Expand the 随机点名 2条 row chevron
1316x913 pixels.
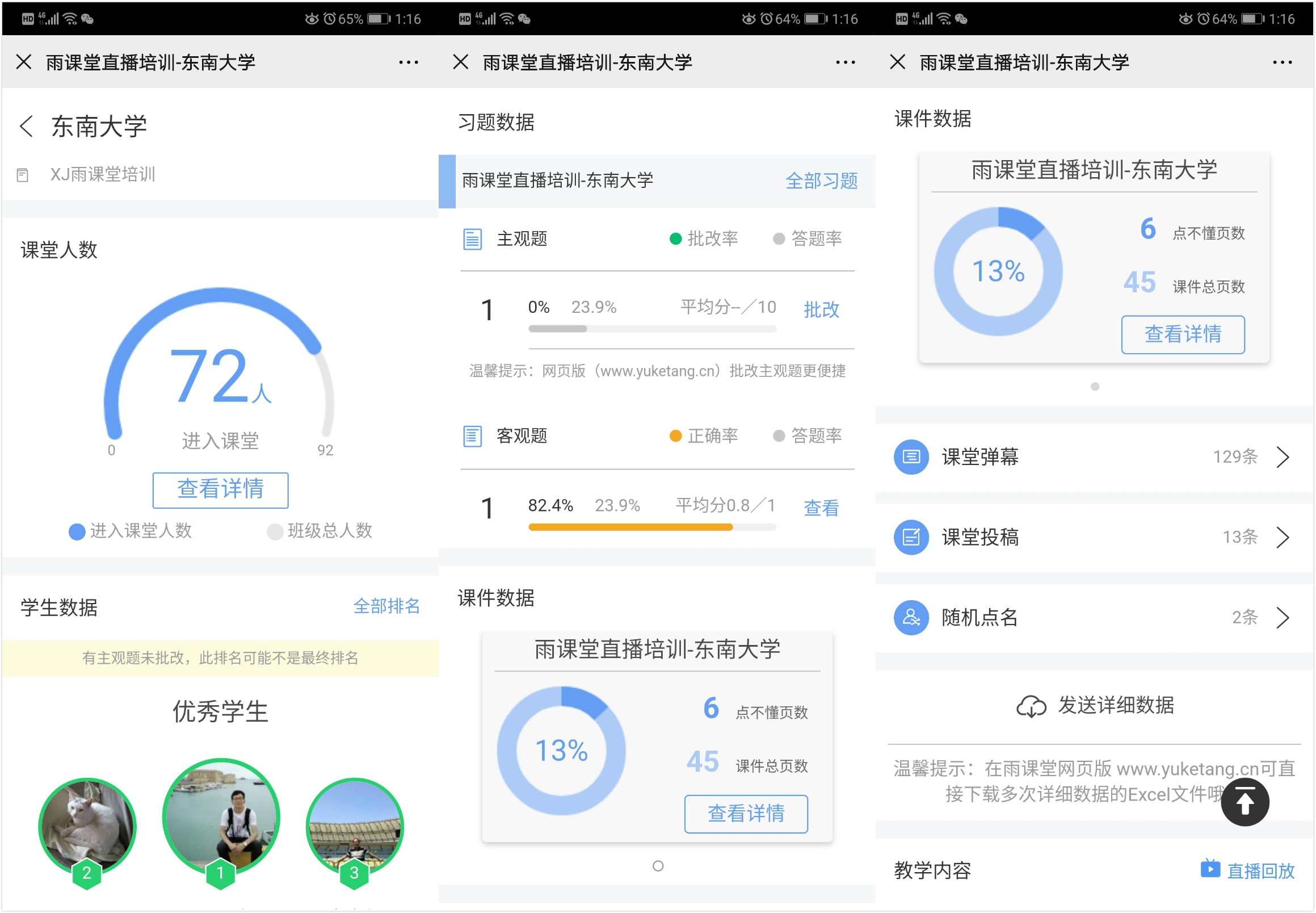pyautogui.click(x=1284, y=618)
